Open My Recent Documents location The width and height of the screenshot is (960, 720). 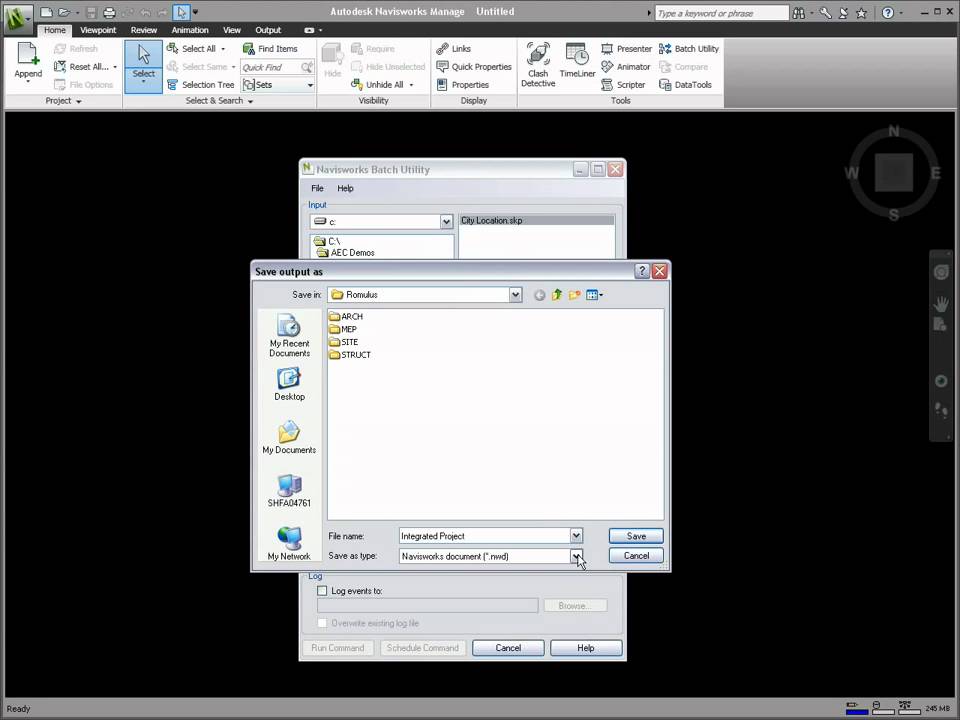coord(289,335)
